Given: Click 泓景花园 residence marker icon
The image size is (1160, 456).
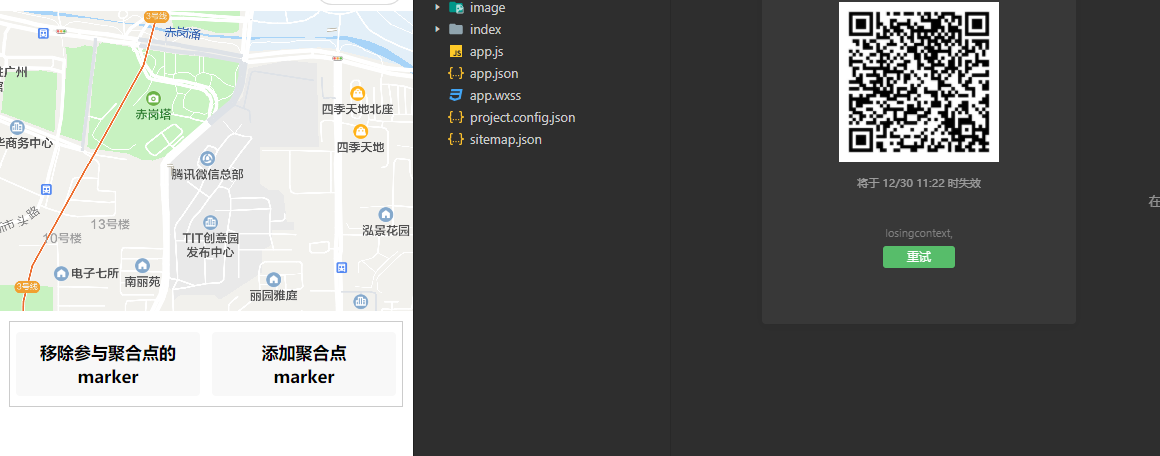Looking at the screenshot, I should point(385,215).
